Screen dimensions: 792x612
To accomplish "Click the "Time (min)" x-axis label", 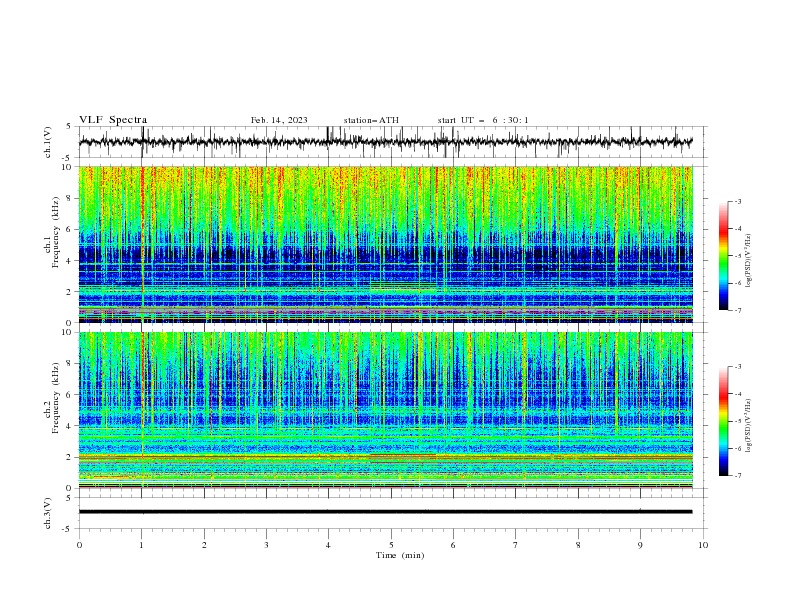I will (400, 555).
